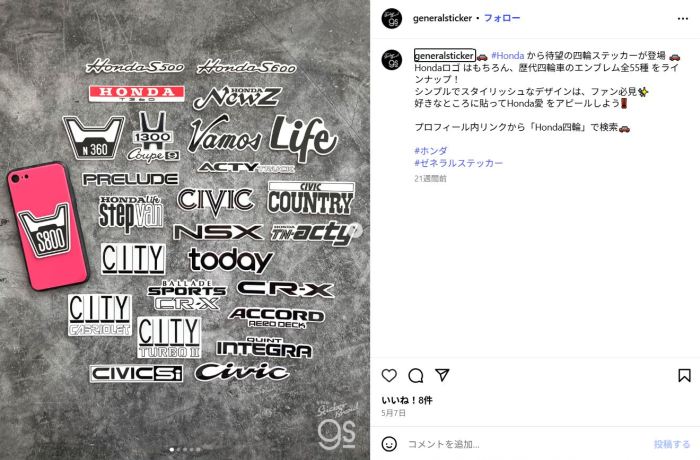Open the emoji picker smiley icon
This screenshot has width=700, height=460.
[x=389, y=444]
